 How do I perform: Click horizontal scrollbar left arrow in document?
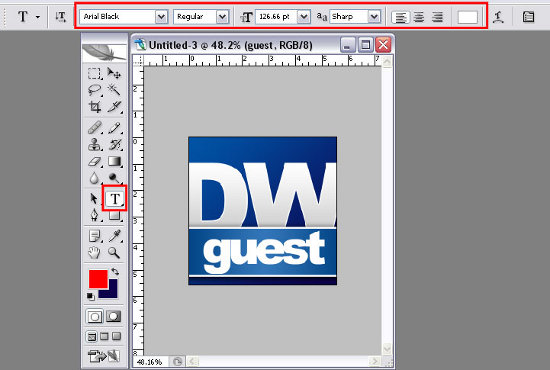(x=193, y=361)
